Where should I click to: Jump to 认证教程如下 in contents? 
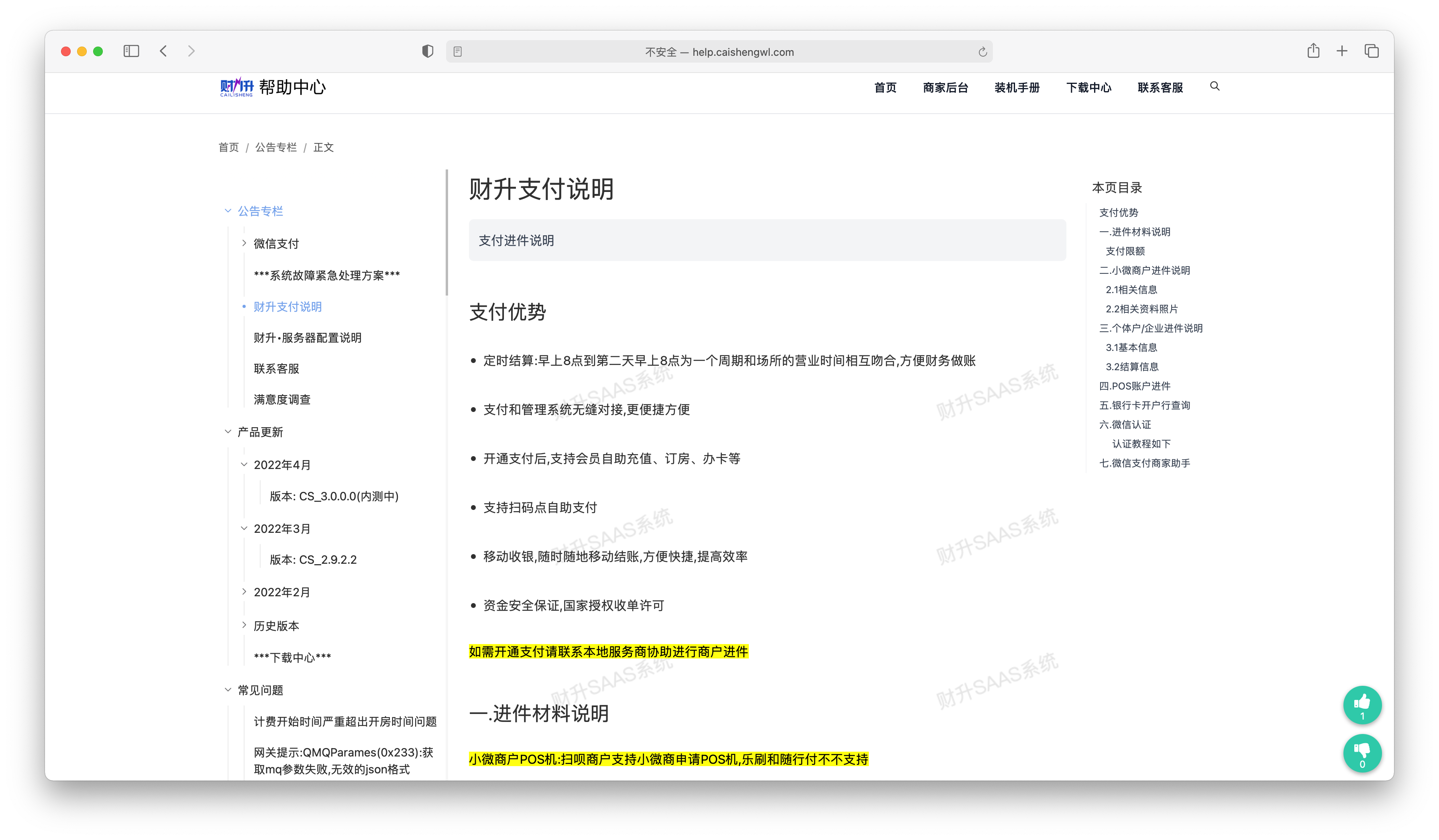1141,444
